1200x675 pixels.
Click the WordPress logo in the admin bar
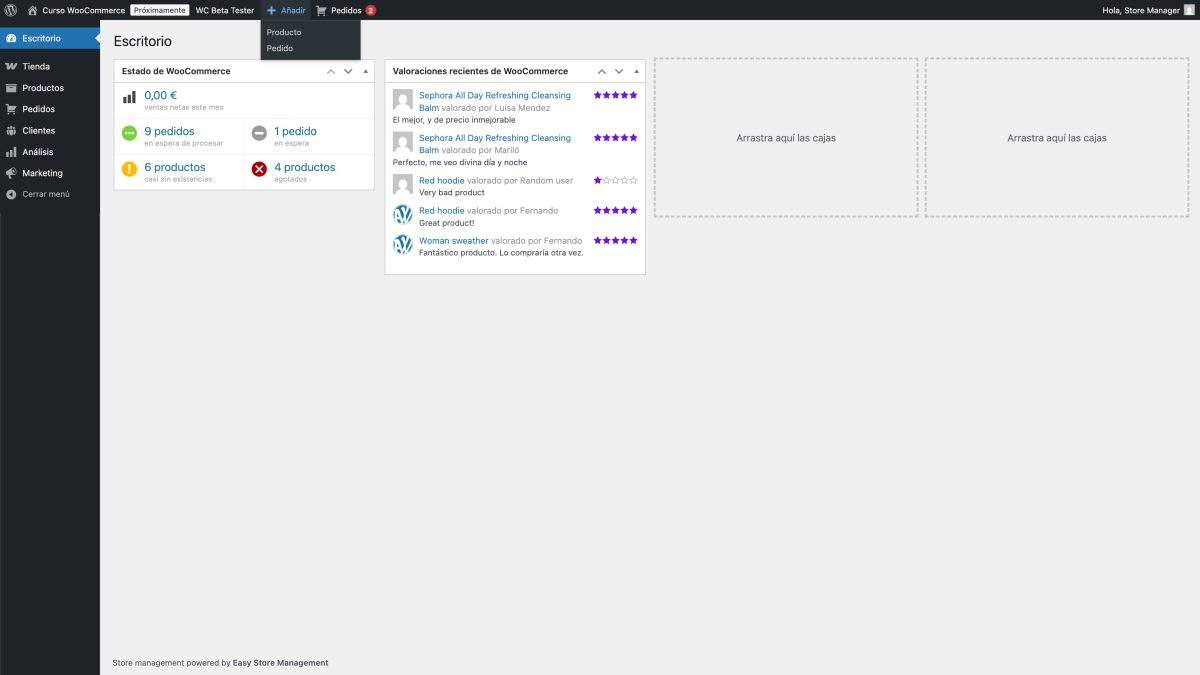(x=10, y=10)
